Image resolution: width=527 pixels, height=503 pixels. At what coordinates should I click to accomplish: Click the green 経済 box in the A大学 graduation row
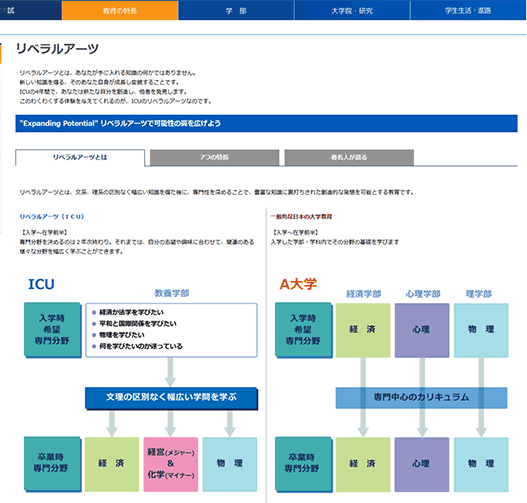(x=363, y=464)
